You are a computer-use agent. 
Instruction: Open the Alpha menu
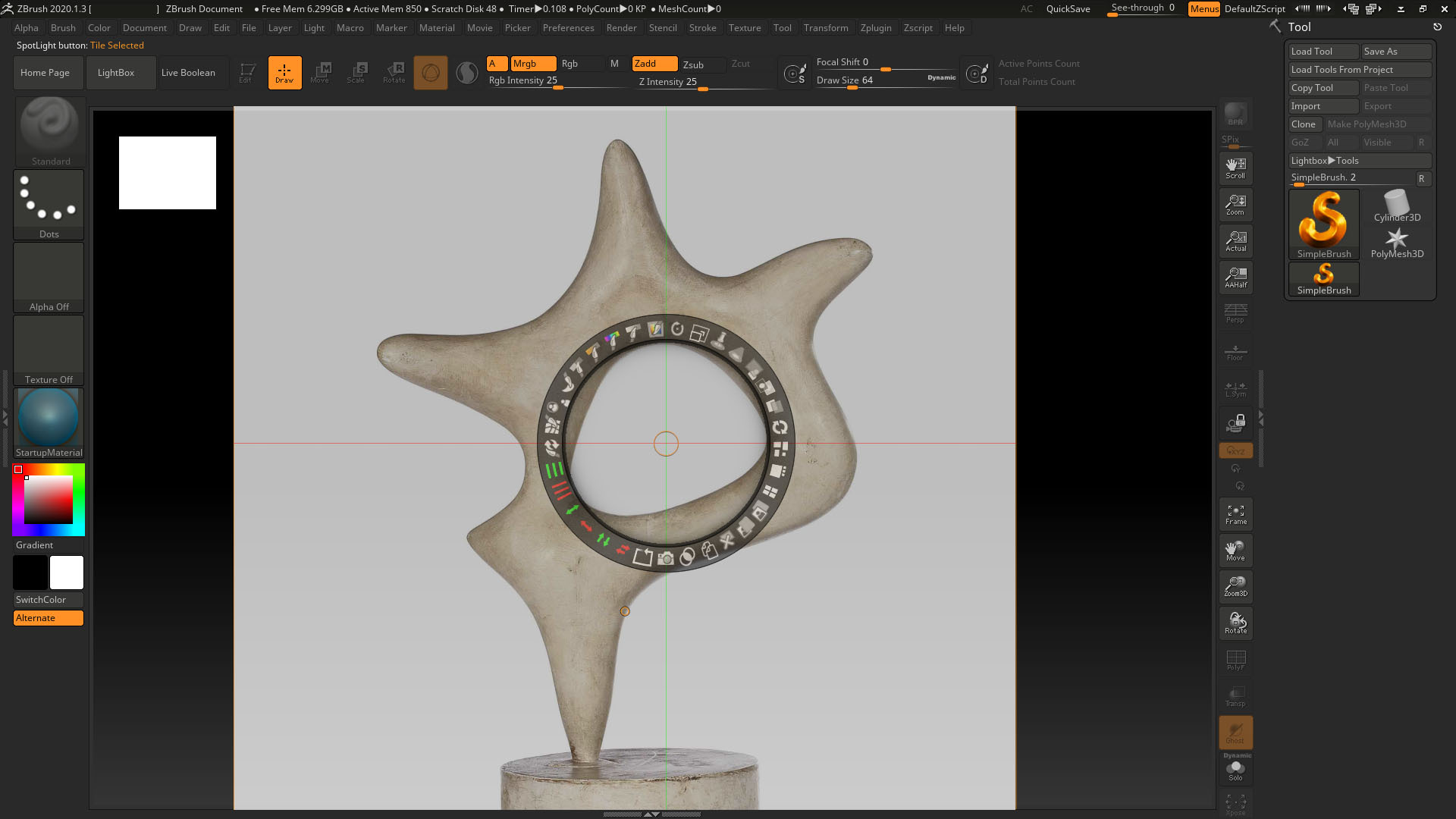pos(26,28)
